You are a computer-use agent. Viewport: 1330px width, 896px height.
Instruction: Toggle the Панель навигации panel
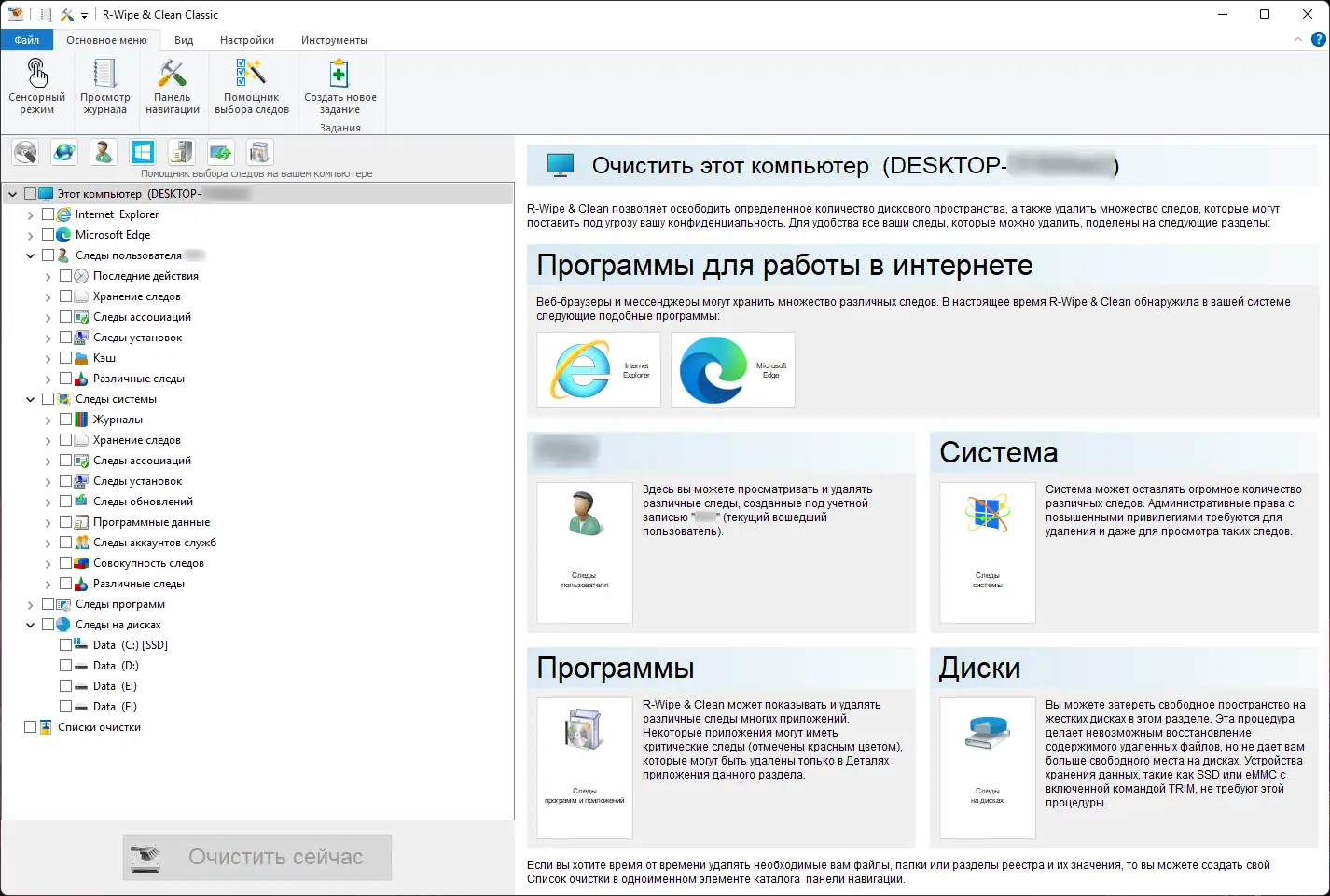coord(172,87)
